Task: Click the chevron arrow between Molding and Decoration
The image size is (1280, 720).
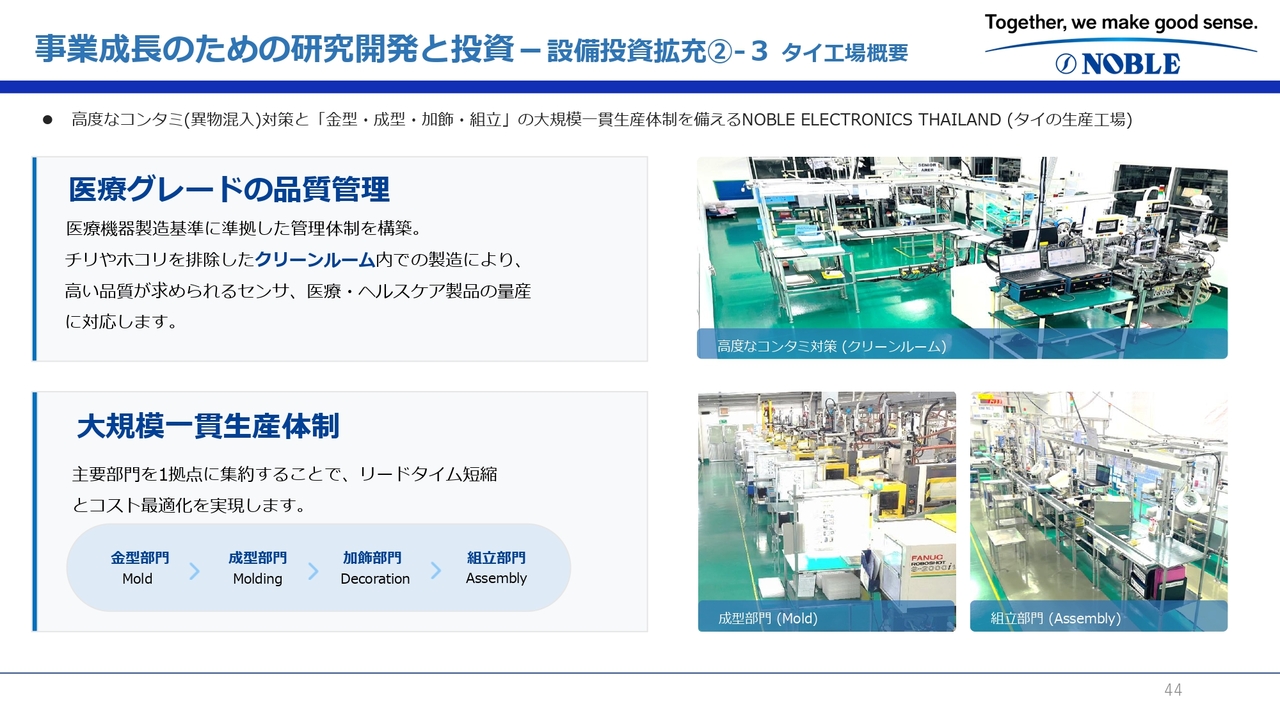Action: (313, 571)
